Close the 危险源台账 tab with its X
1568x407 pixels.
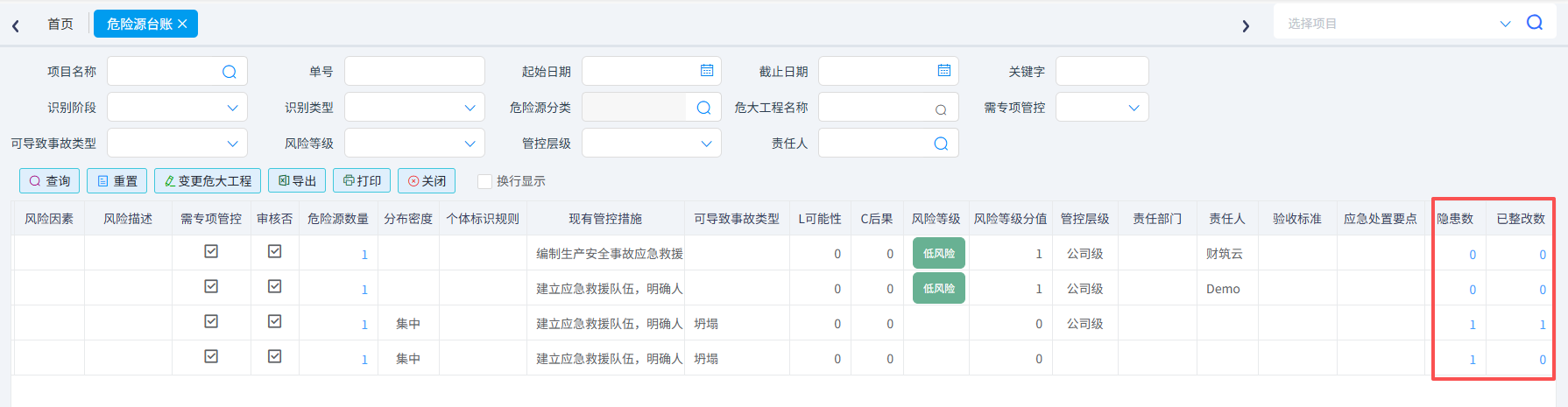click(182, 24)
